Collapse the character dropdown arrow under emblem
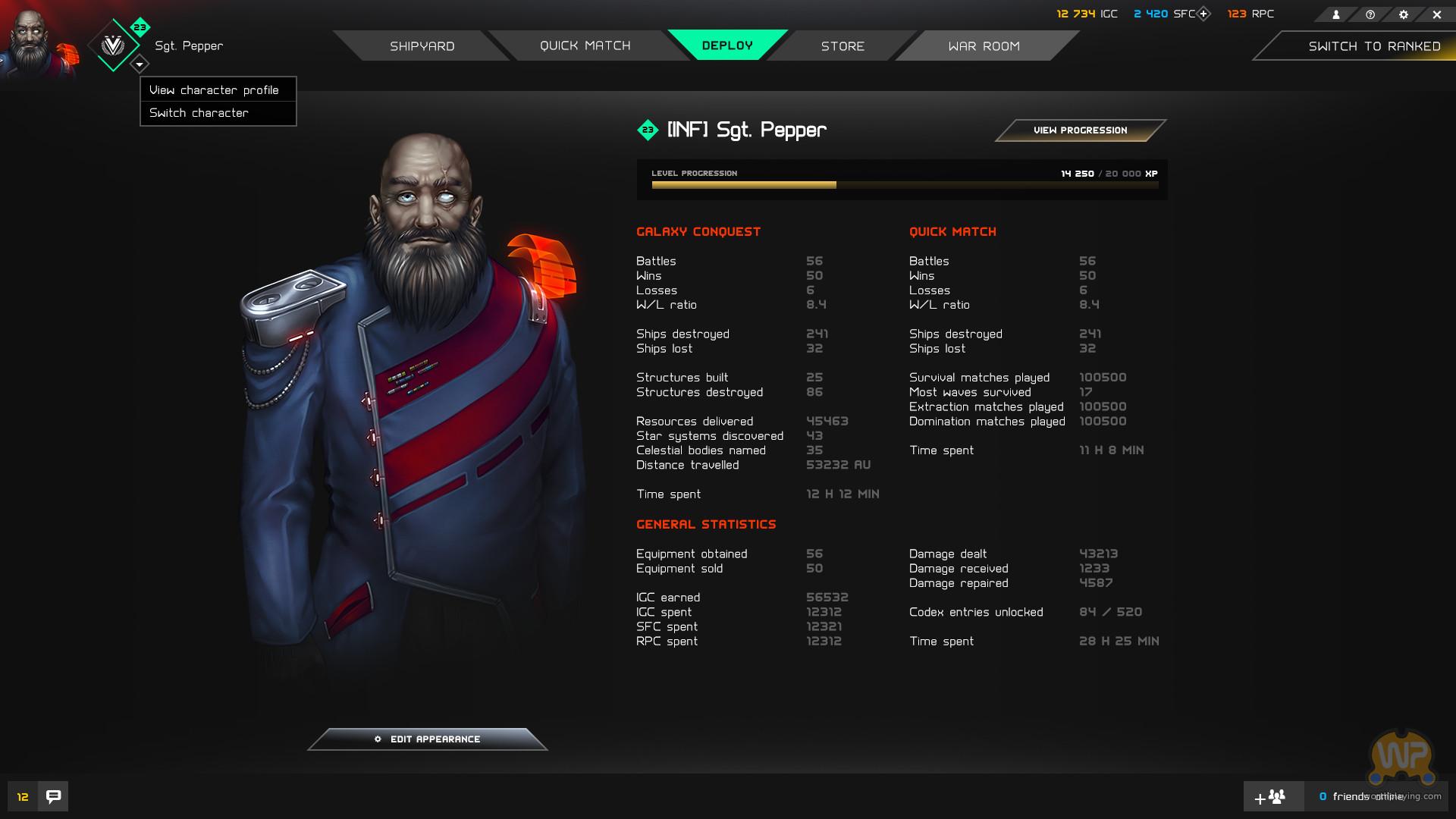 pyautogui.click(x=140, y=64)
